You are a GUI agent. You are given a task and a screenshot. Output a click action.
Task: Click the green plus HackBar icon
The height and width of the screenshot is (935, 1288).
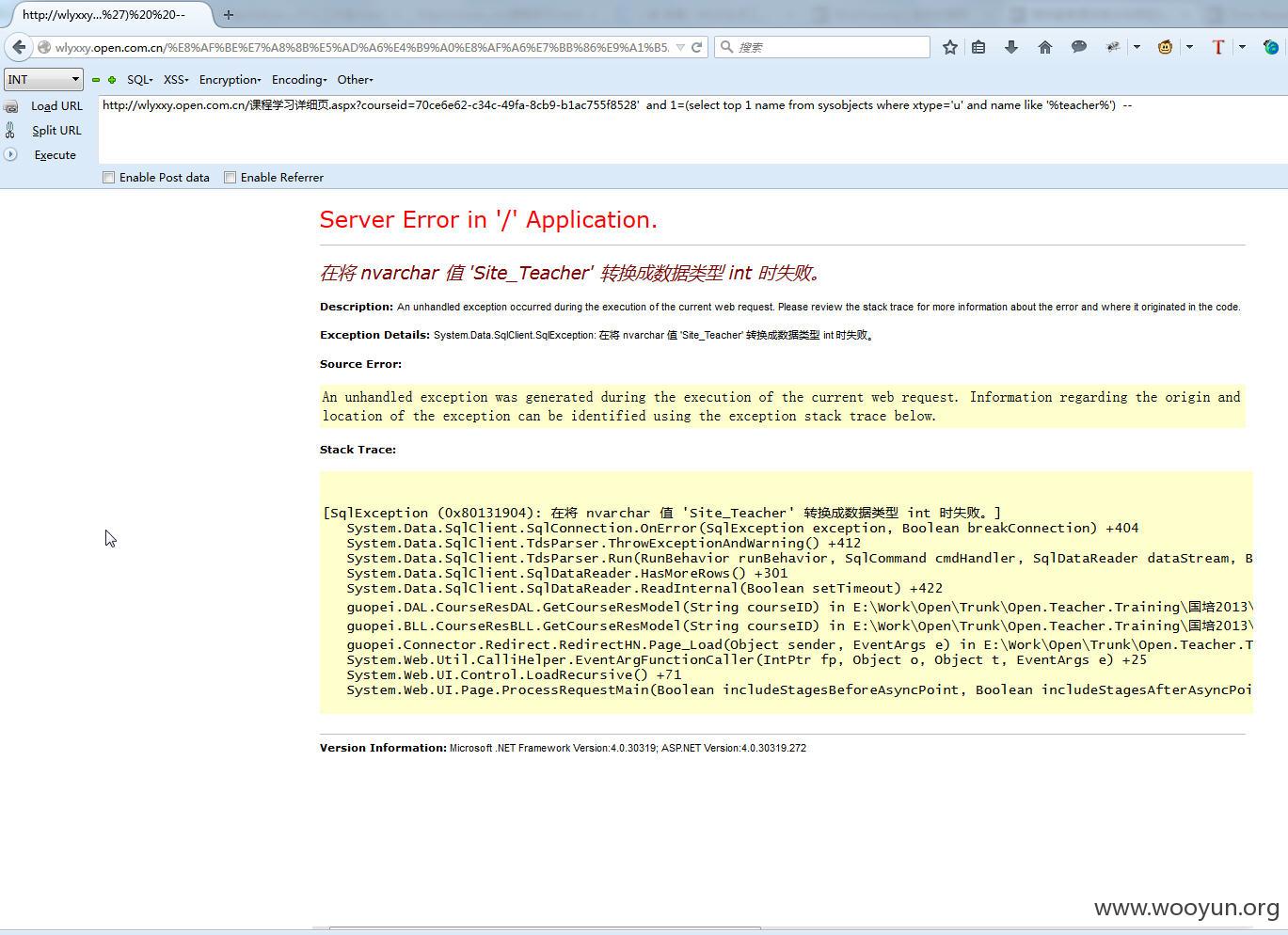tap(112, 80)
